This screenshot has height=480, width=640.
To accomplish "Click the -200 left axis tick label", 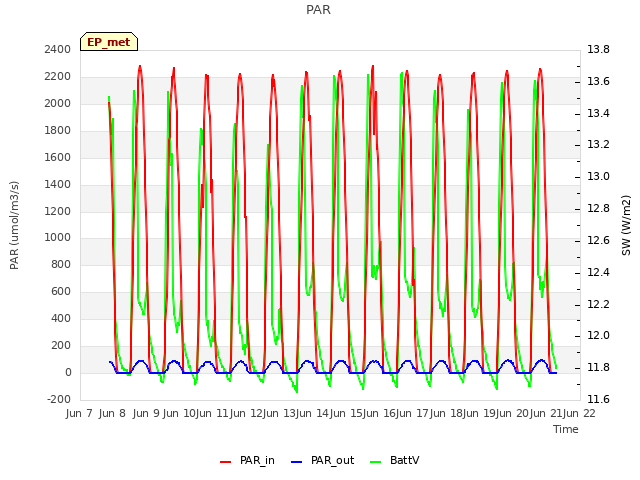I will (59, 399).
